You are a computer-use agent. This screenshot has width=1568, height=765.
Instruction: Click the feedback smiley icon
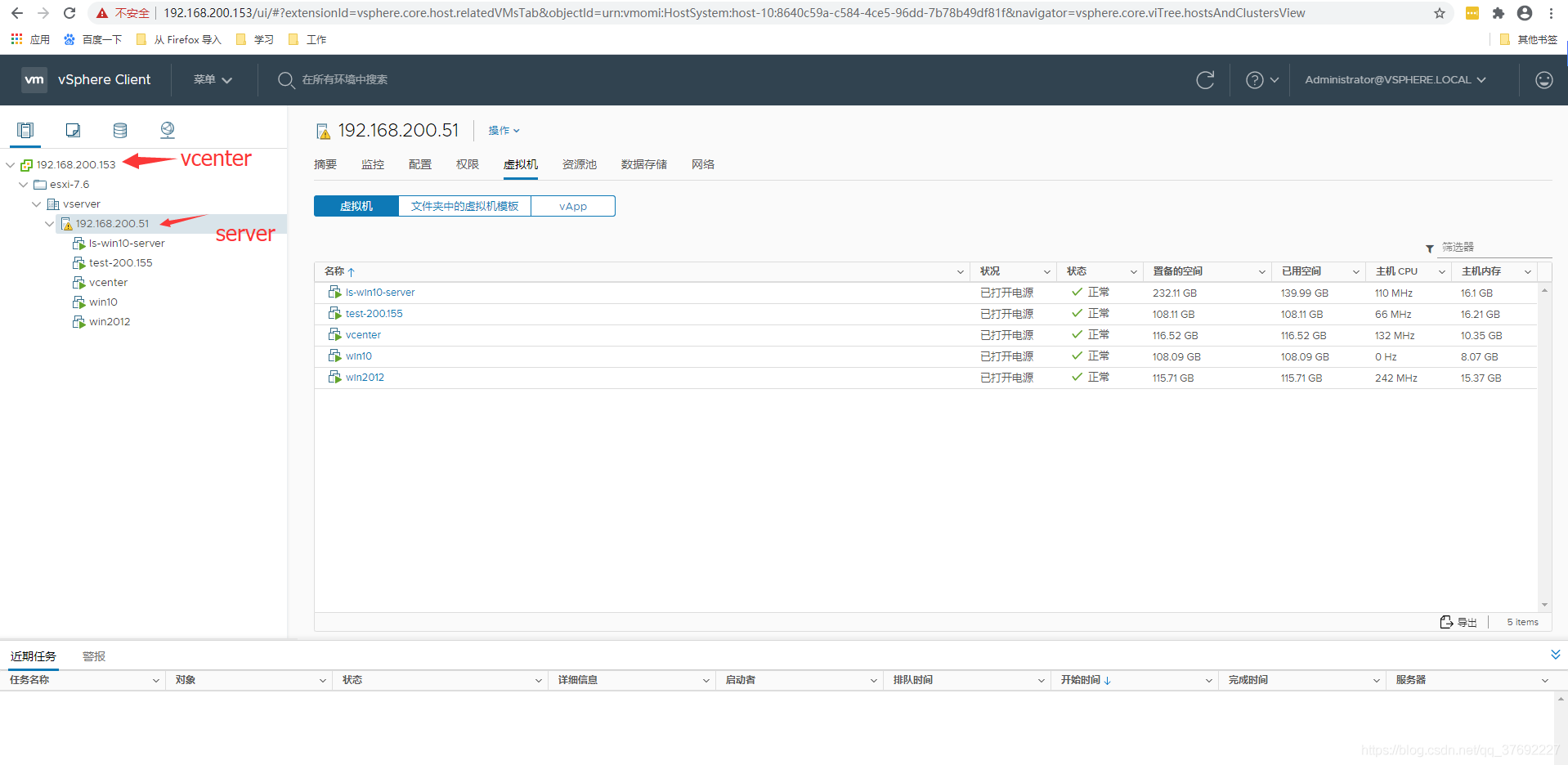[1543, 79]
